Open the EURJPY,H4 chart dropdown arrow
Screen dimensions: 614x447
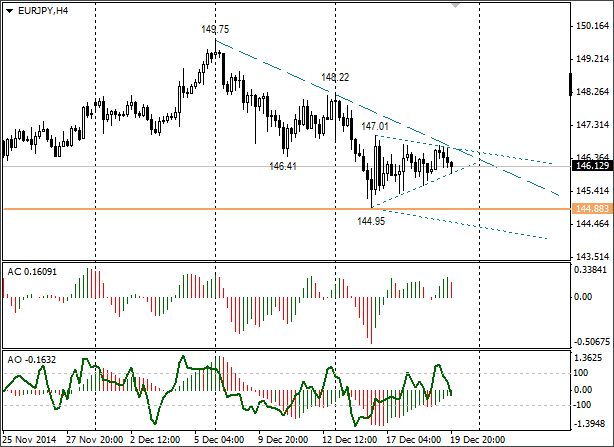pos(10,11)
